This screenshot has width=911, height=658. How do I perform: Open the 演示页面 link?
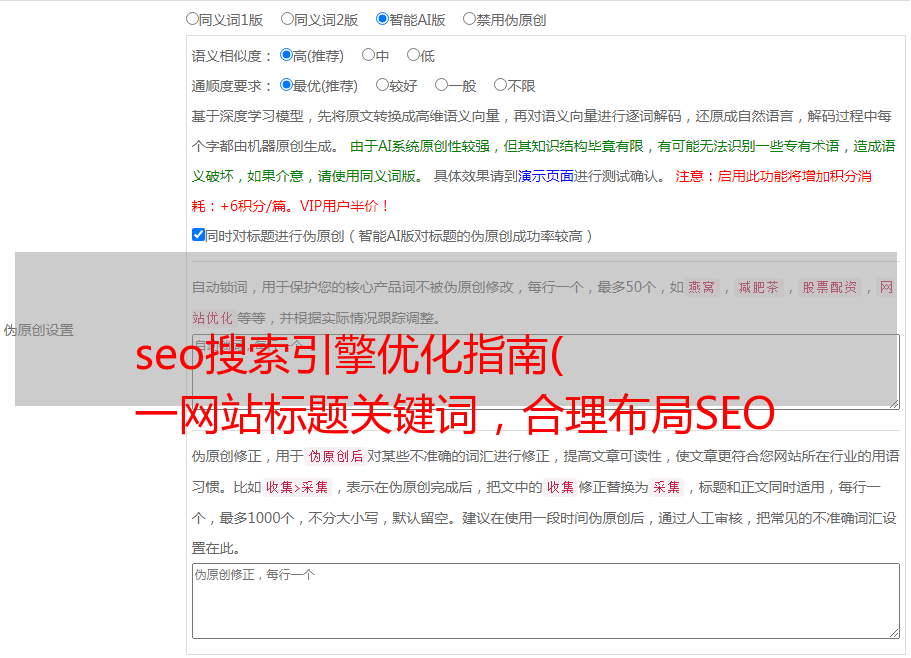tap(545, 176)
